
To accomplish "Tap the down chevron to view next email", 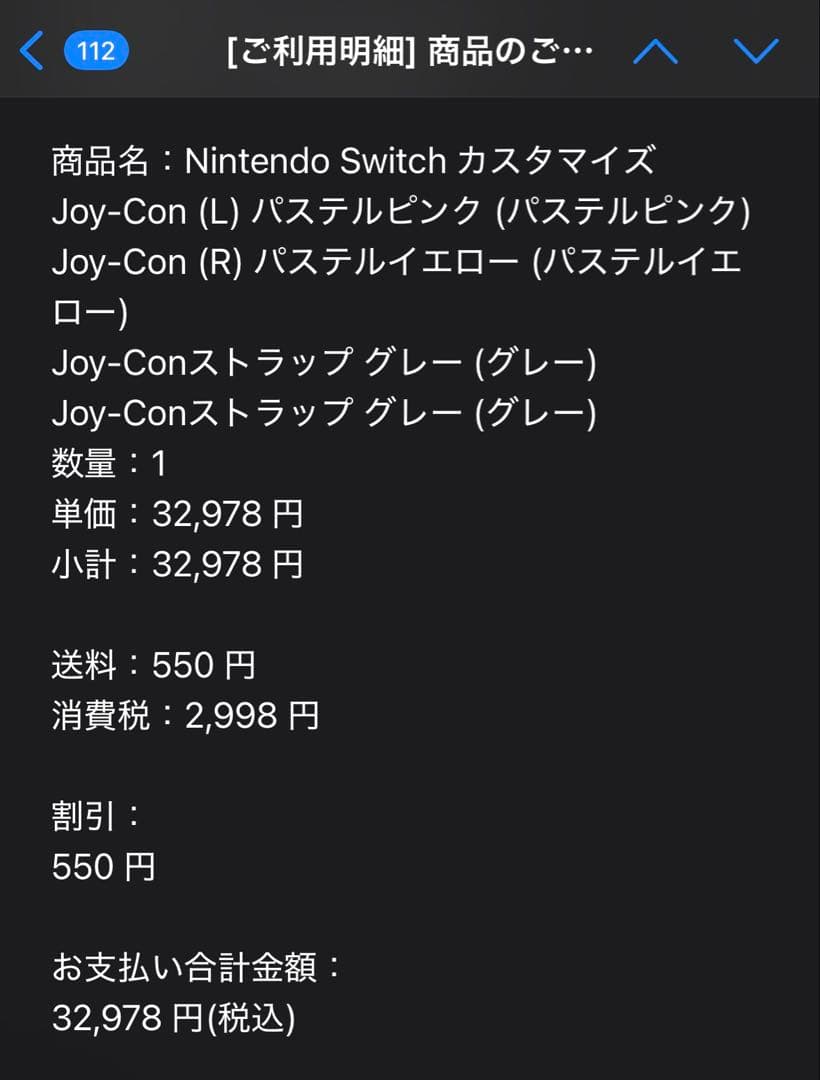I will (x=757, y=51).
